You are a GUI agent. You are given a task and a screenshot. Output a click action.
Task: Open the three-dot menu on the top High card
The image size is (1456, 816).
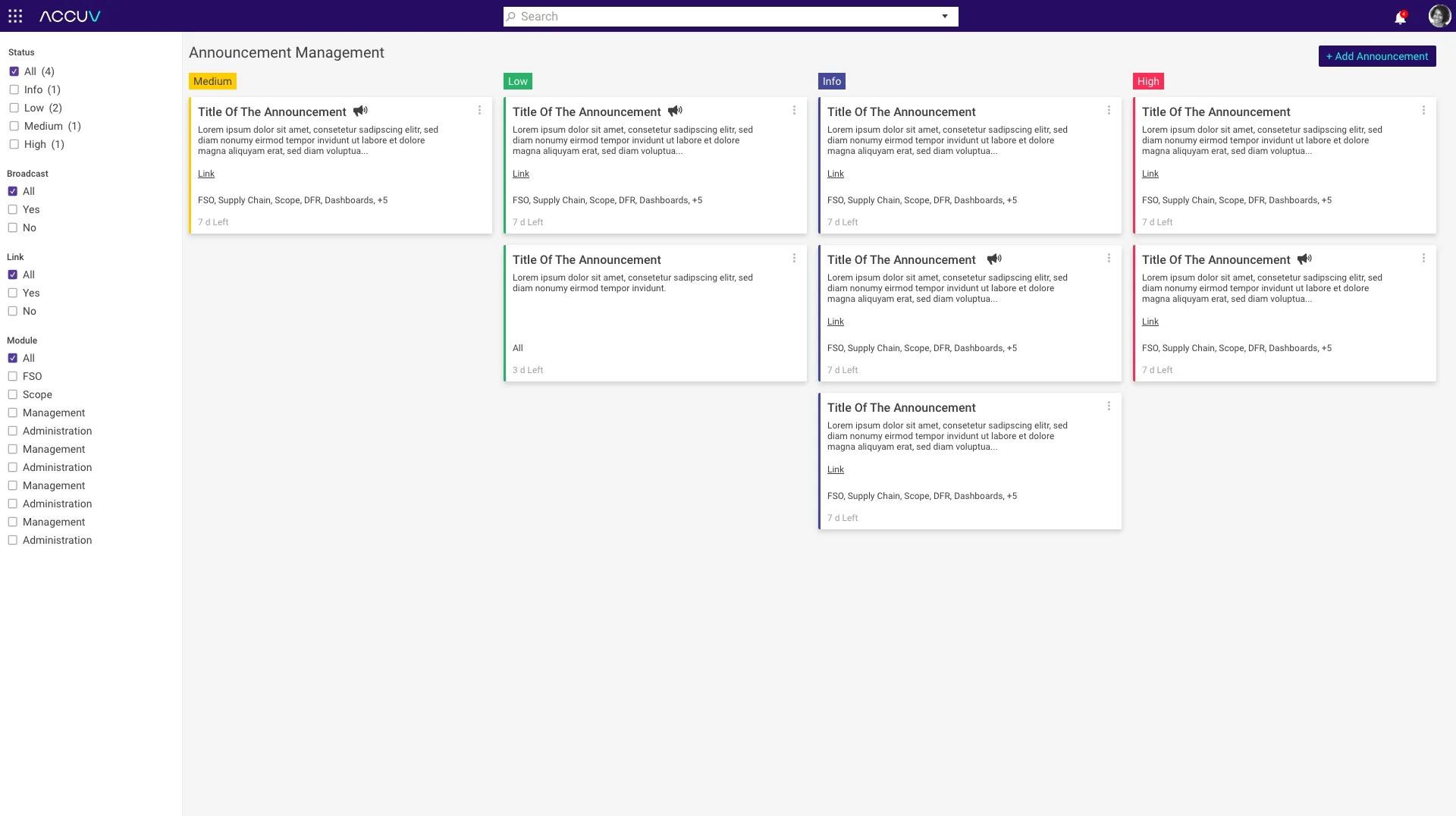(x=1423, y=110)
